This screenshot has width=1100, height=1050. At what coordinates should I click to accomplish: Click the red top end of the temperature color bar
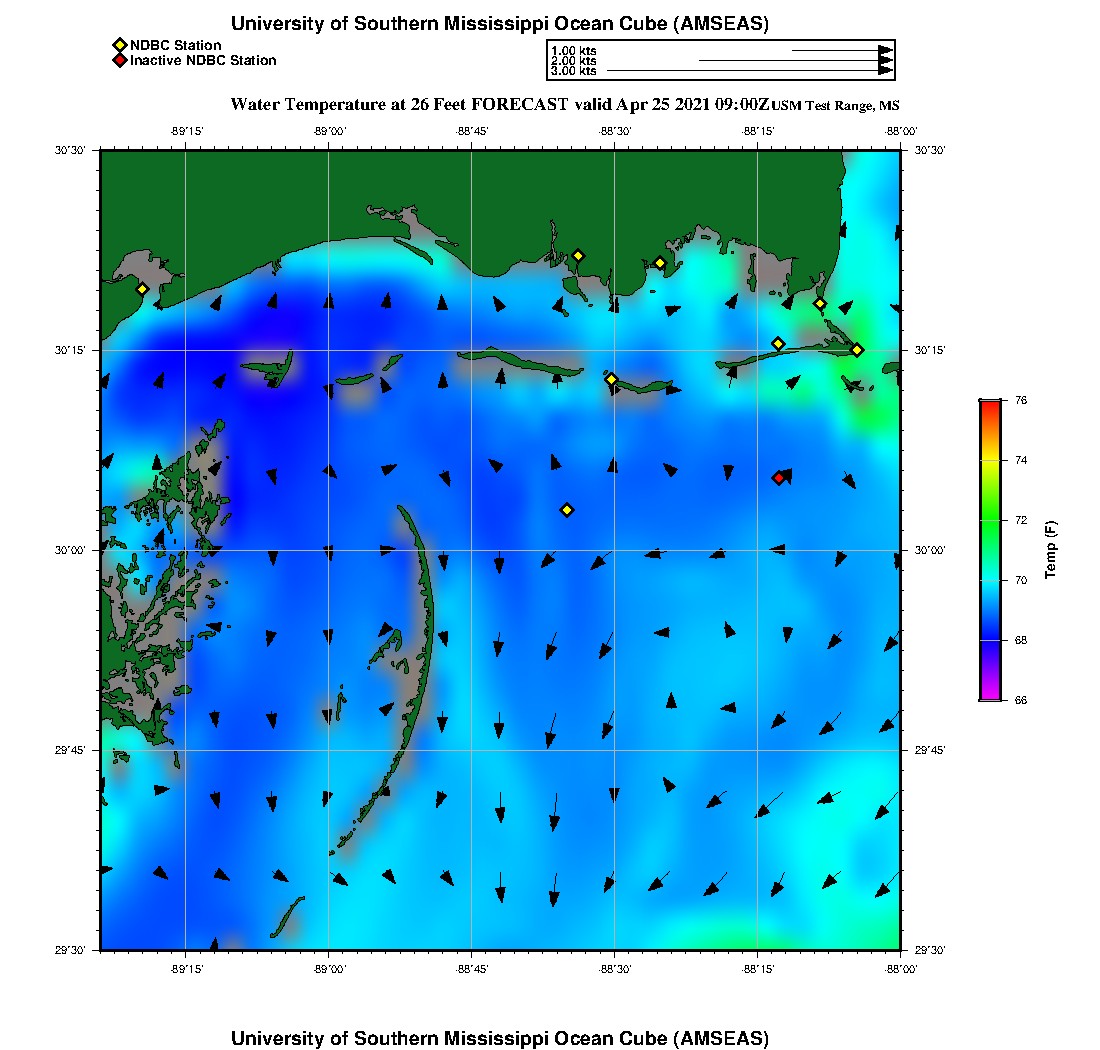990,403
